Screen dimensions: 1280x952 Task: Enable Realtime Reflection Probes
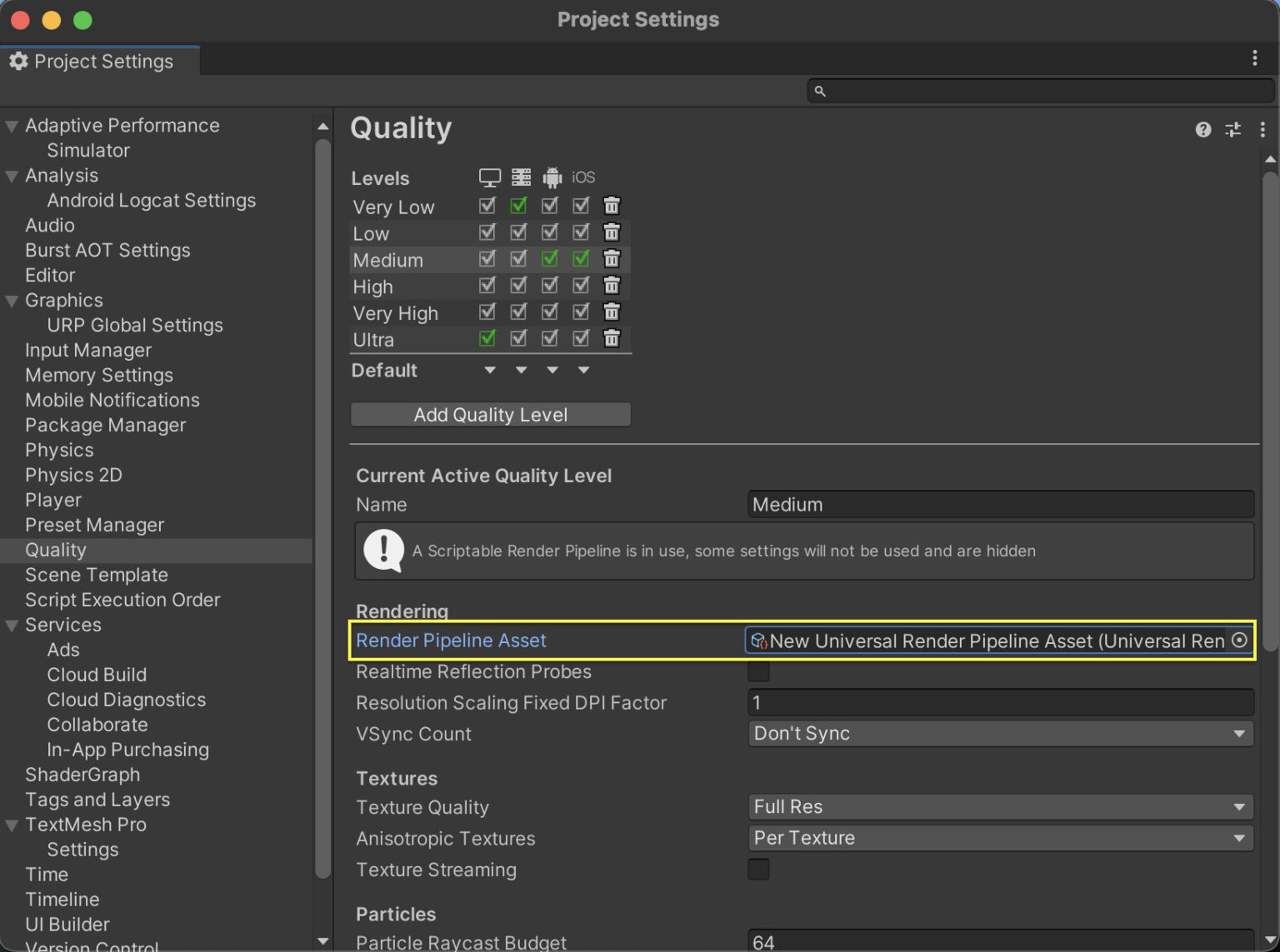758,671
